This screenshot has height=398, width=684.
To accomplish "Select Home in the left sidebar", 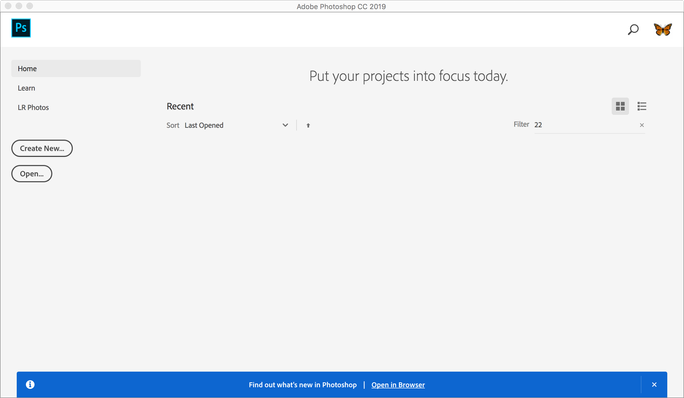I will click(76, 69).
